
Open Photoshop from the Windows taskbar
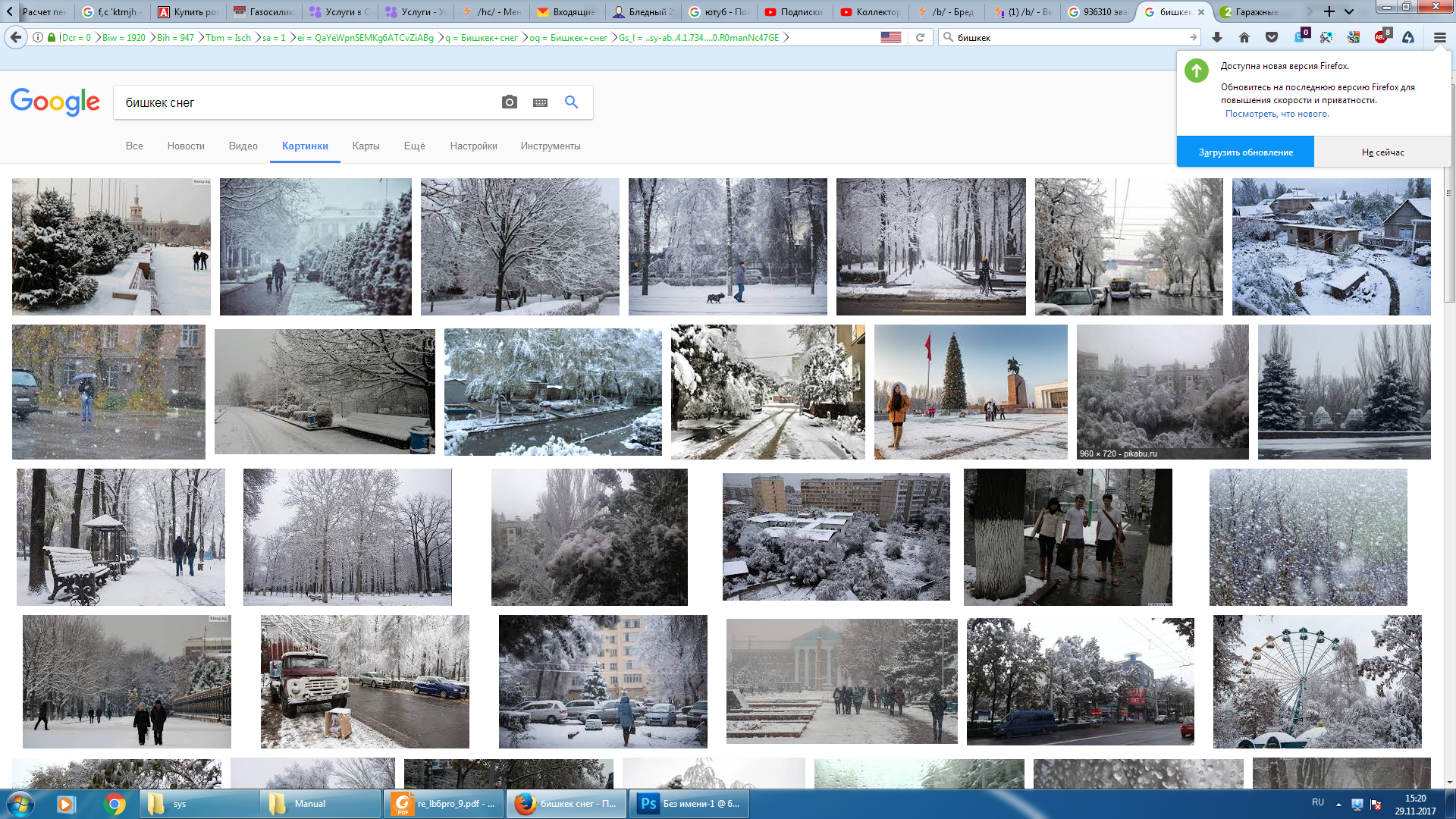point(689,804)
